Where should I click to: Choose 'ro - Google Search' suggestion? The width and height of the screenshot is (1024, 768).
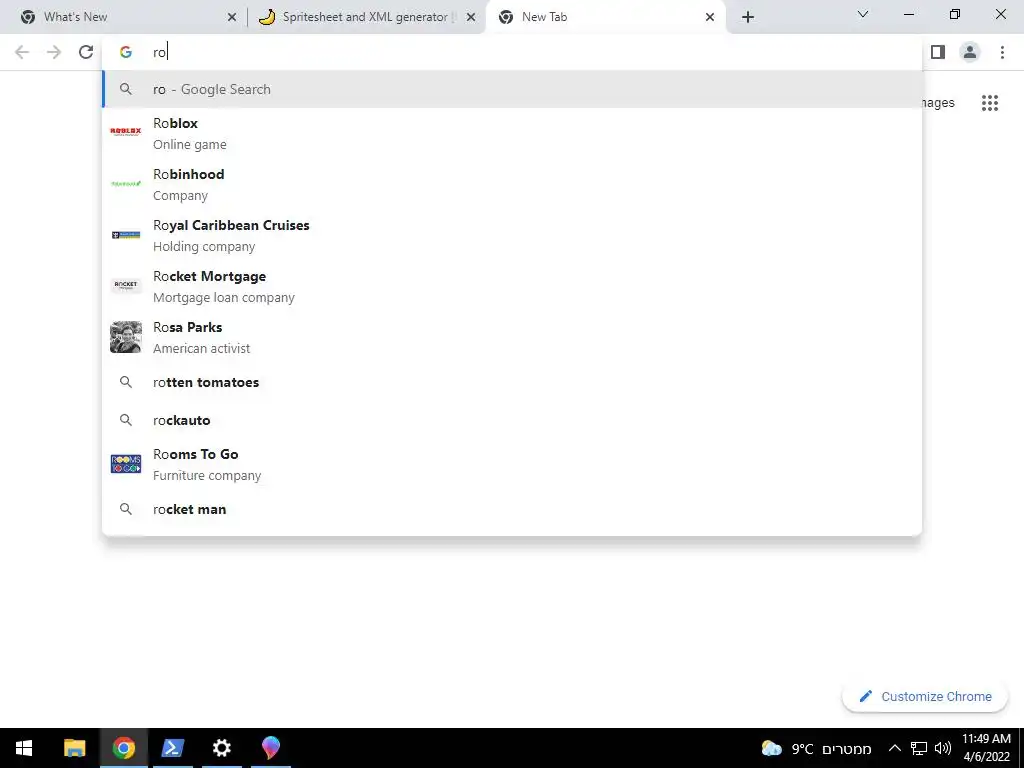pos(512,89)
